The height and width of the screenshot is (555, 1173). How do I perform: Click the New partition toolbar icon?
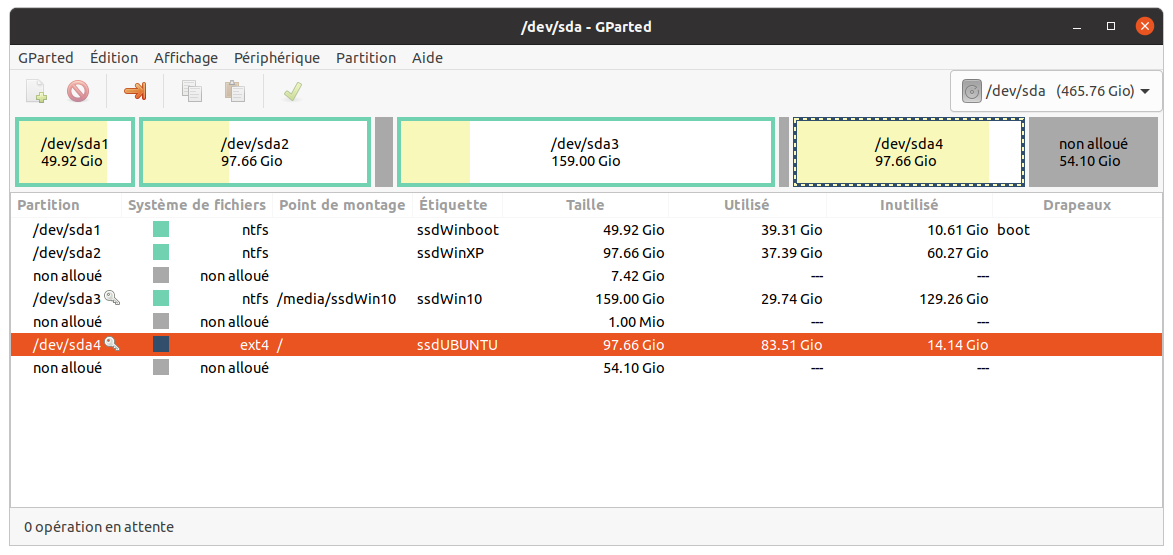click(x=36, y=92)
